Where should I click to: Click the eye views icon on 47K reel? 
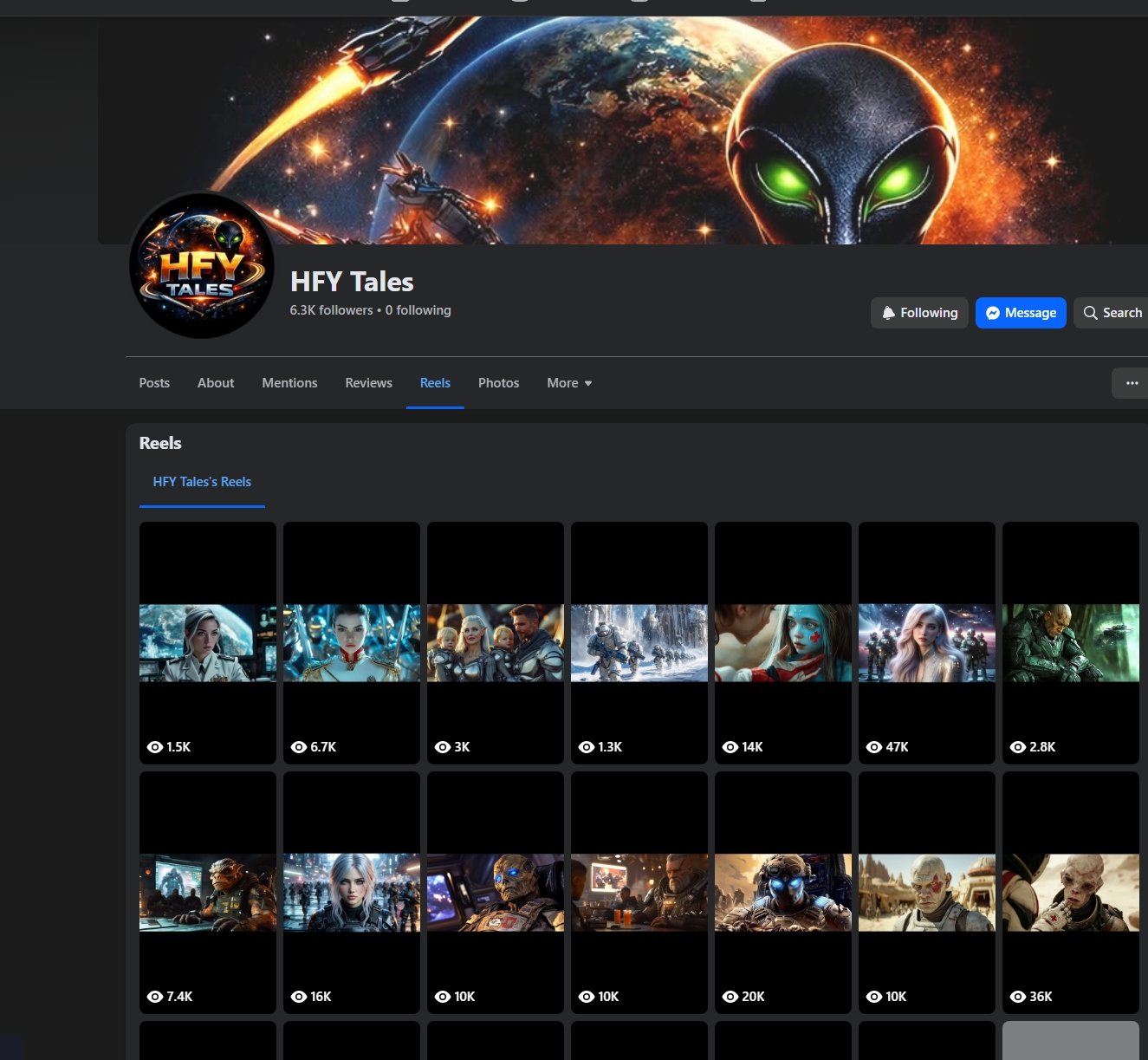(x=873, y=747)
